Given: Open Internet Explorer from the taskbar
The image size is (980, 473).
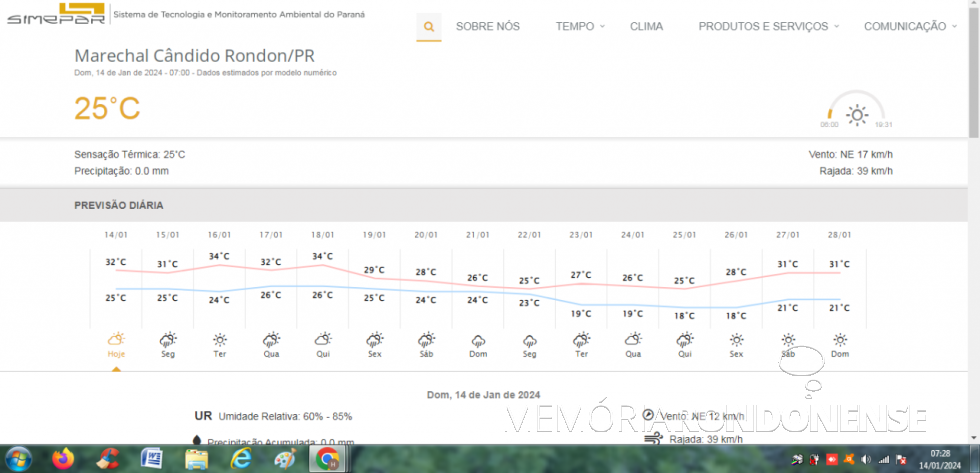Looking at the screenshot, I should [240, 459].
